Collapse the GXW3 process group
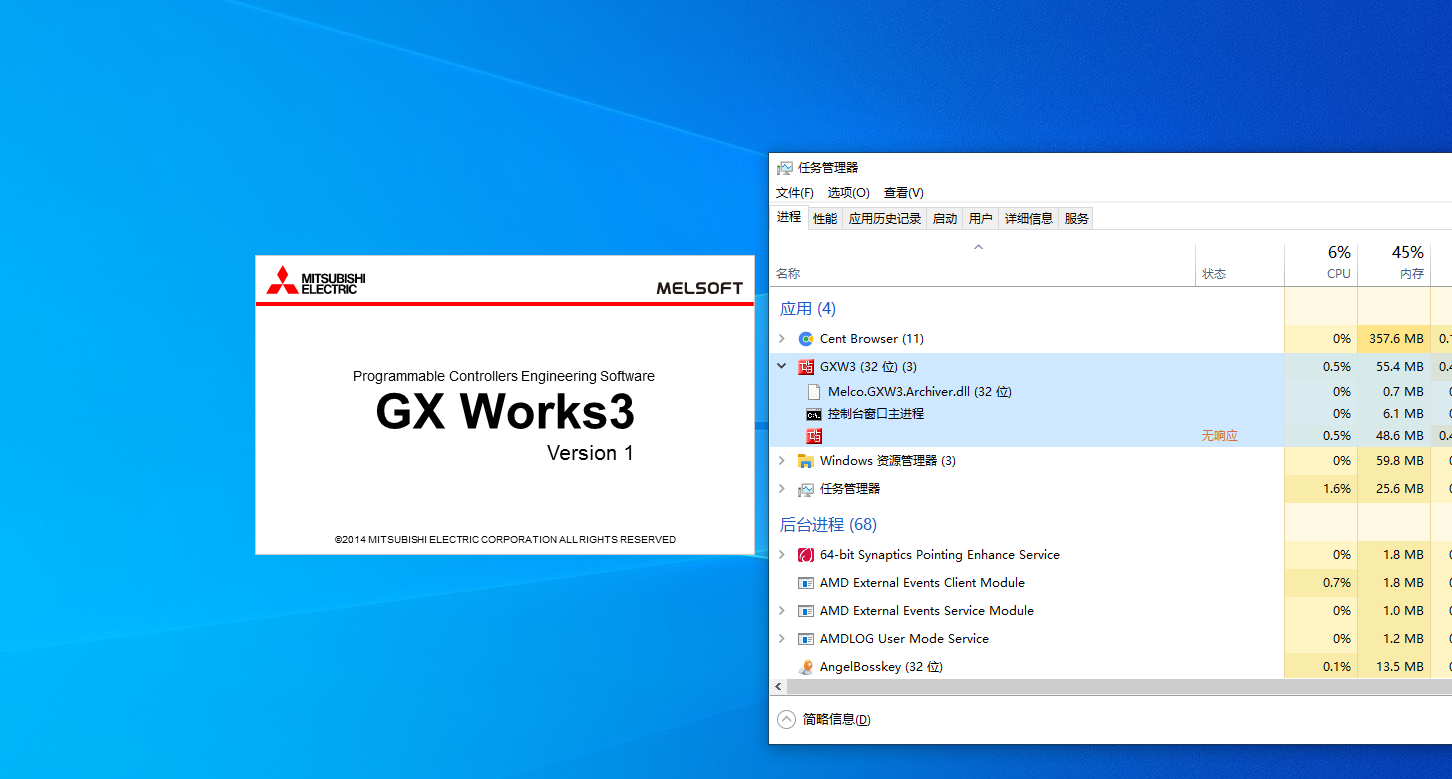The image size is (1452, 779). coord(782,367)
